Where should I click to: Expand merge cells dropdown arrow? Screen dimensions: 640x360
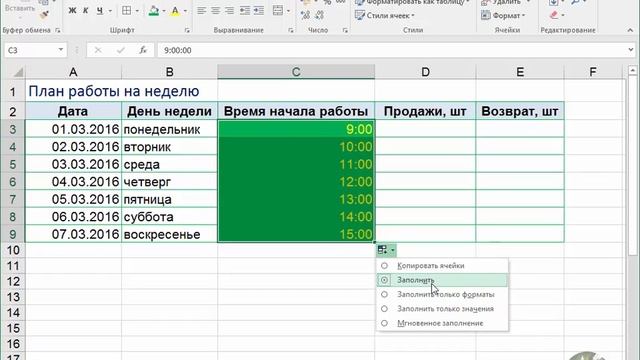click(289, 11)
